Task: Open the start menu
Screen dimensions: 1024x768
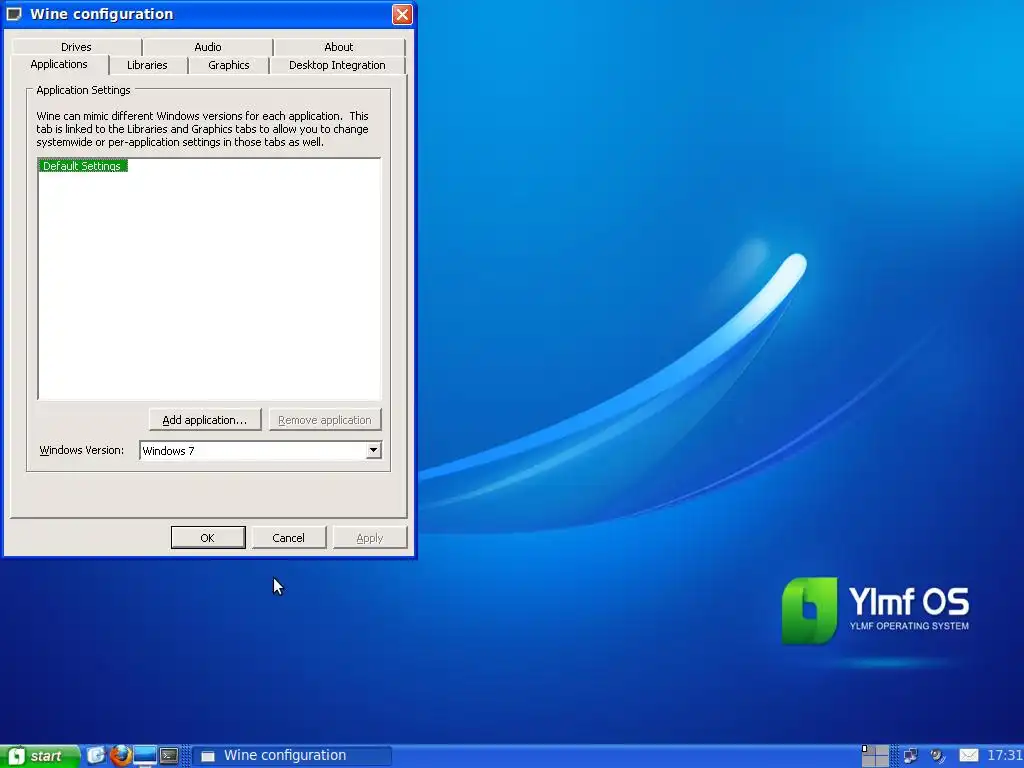Action: coord(39,756)
